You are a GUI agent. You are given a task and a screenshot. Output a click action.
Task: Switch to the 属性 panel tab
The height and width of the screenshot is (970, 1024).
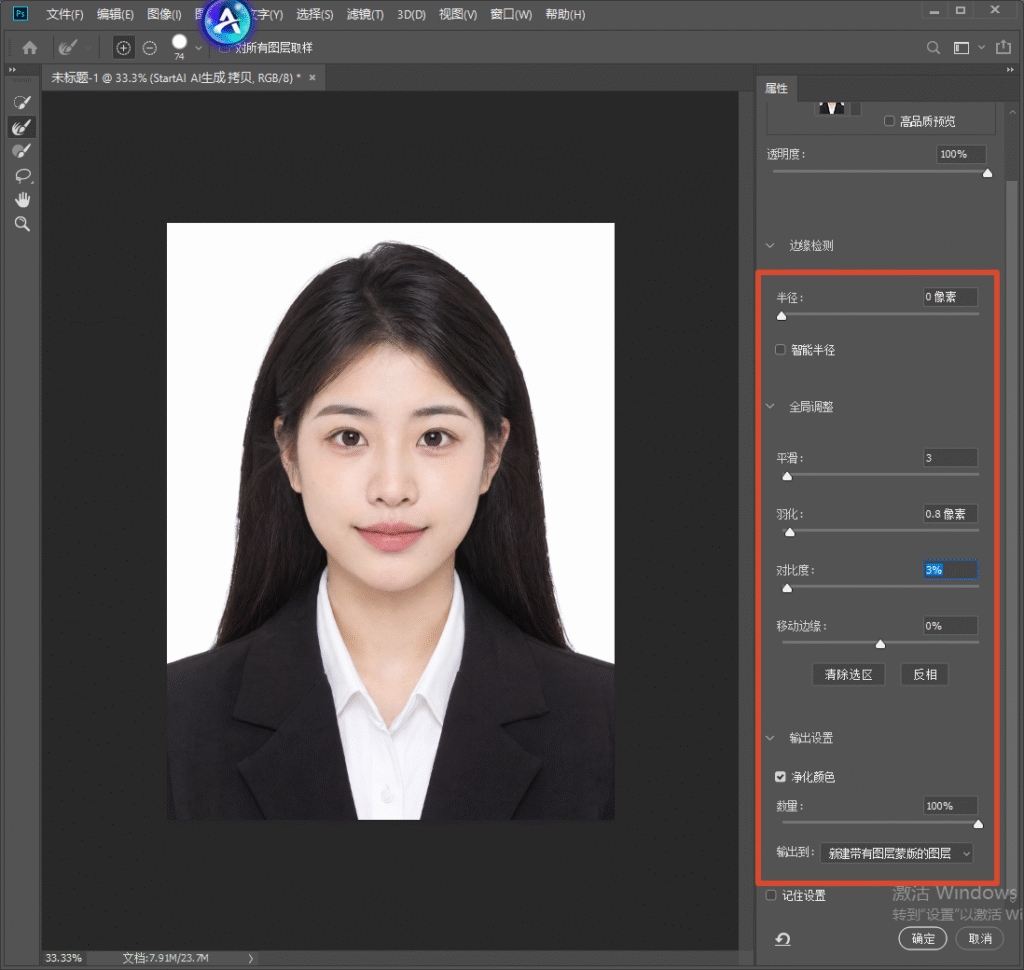[x=776, y=88]
